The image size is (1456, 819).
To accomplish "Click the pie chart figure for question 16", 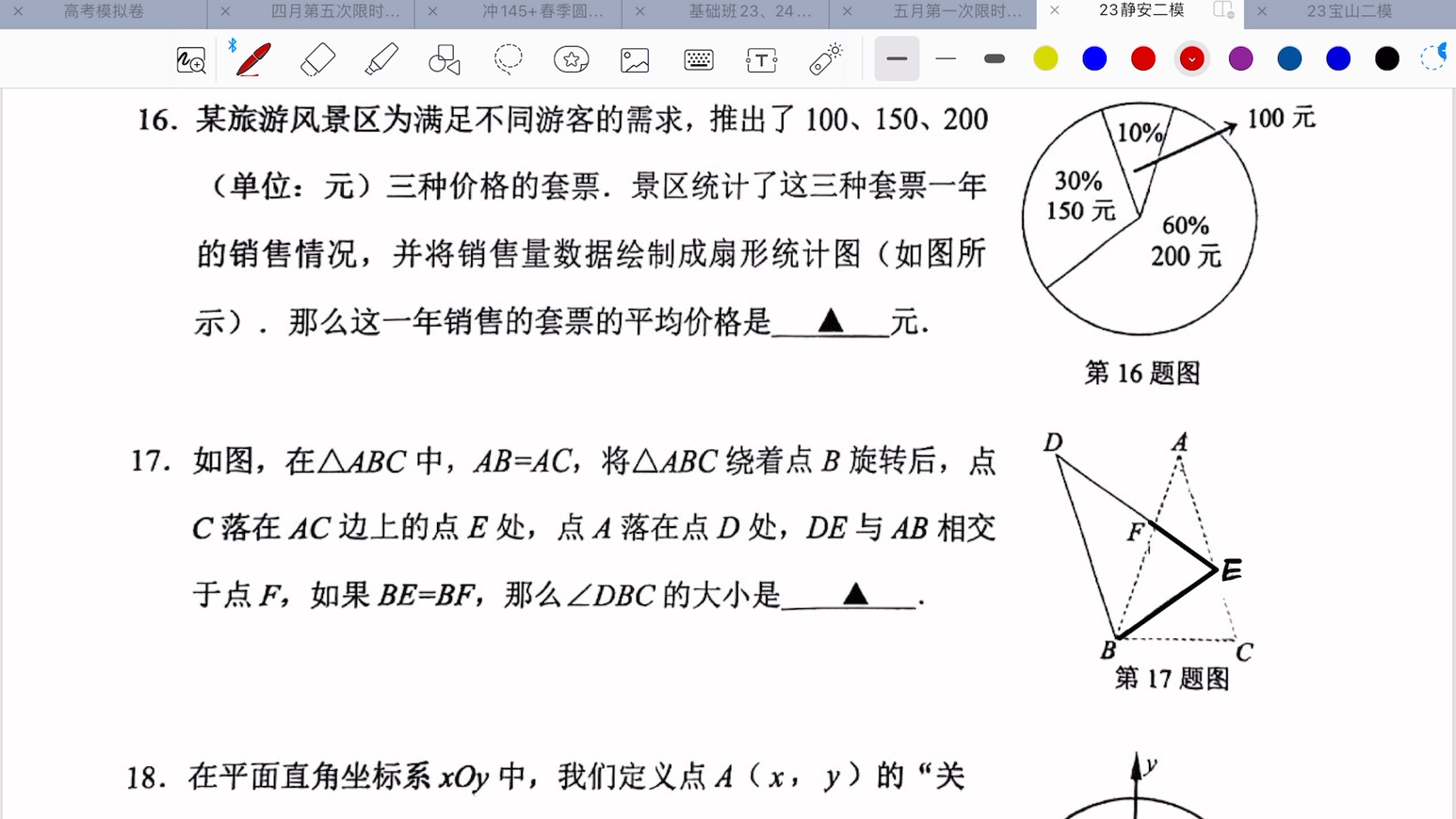I will coord(1140,218).
